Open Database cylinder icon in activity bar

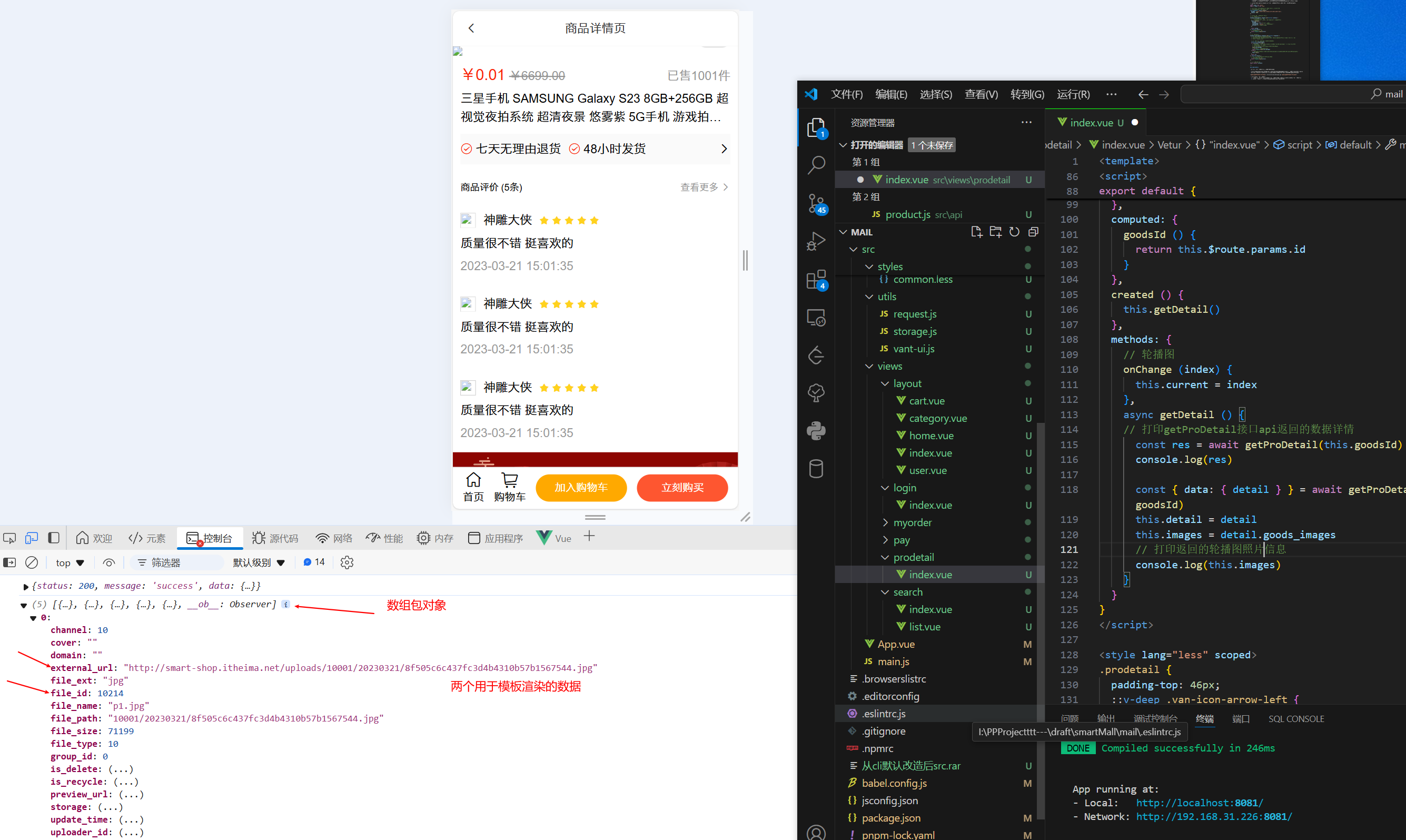[816, 469]
